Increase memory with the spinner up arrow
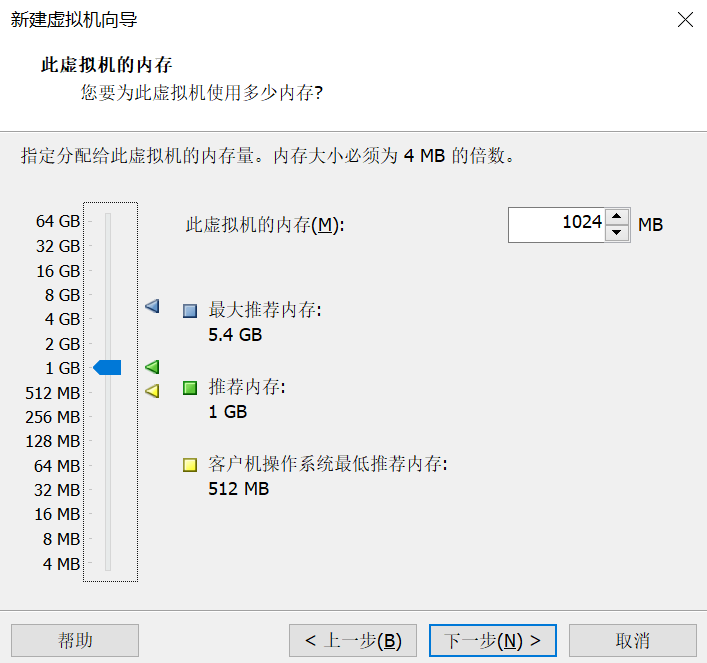 pyautogui.click(x=617, y=216)
